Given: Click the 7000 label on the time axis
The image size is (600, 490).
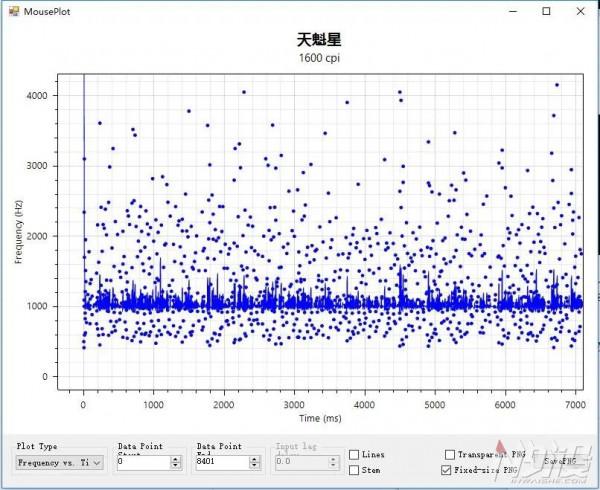Looking at the screenshot, I should click(x=575, y=405).
